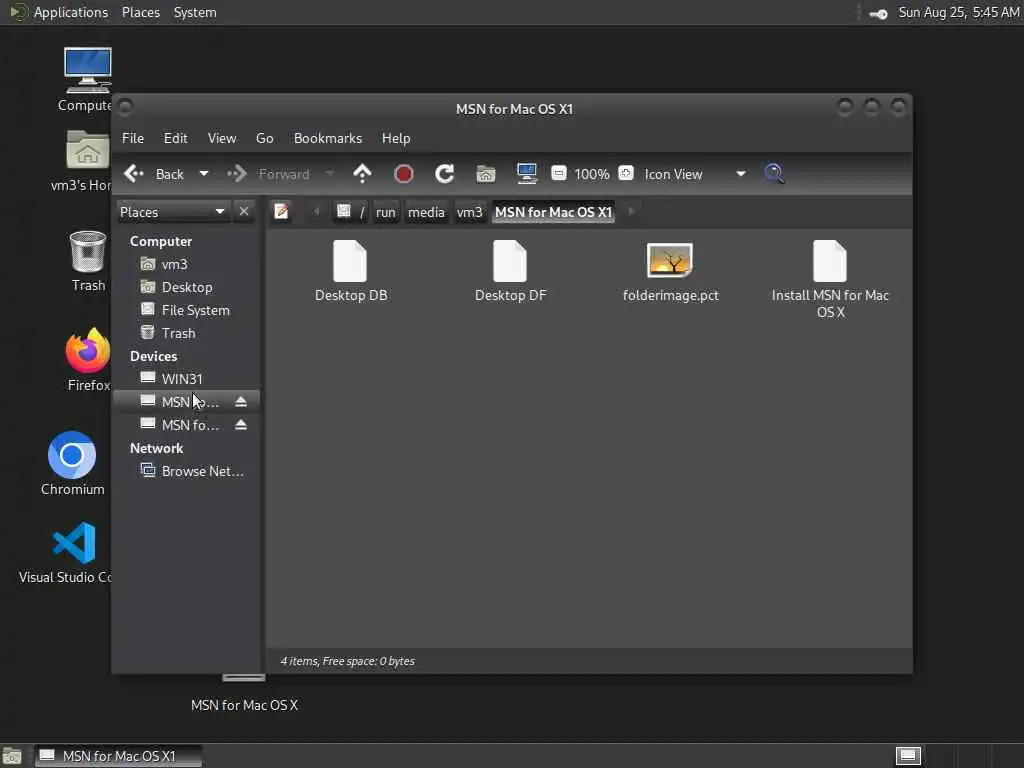The width and height of the screenshot is (1024, 768).
Task: Toggle text-based location bar edit icon
Action: coord(281,212)
